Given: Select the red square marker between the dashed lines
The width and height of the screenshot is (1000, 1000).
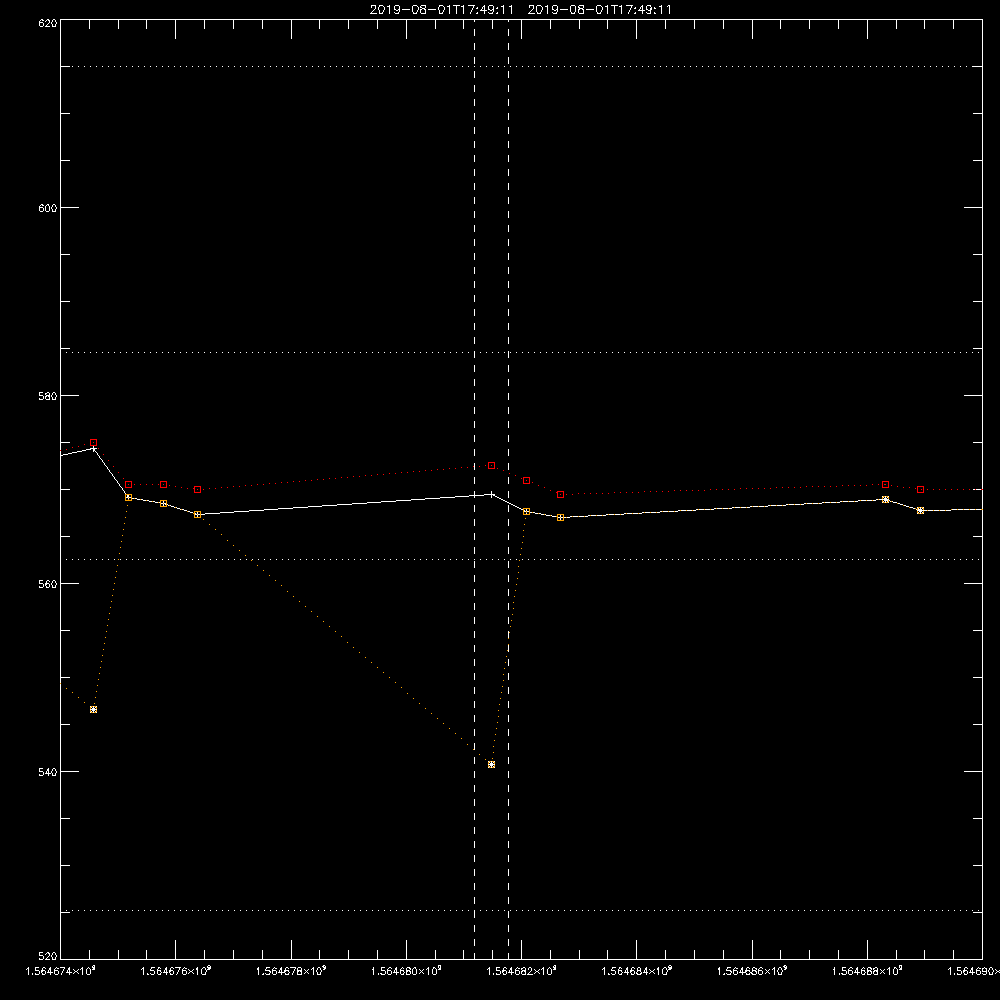Looking at the screenshot, I should coord(491,466).
